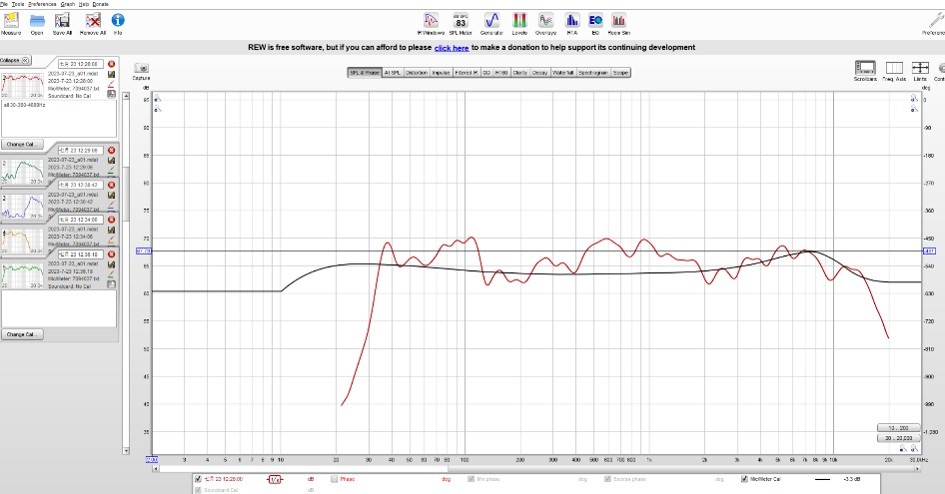Image resolution: width=945 pixels, height=494 pixels.
Task: Open graph Limits settings
Action: (920, 71)
